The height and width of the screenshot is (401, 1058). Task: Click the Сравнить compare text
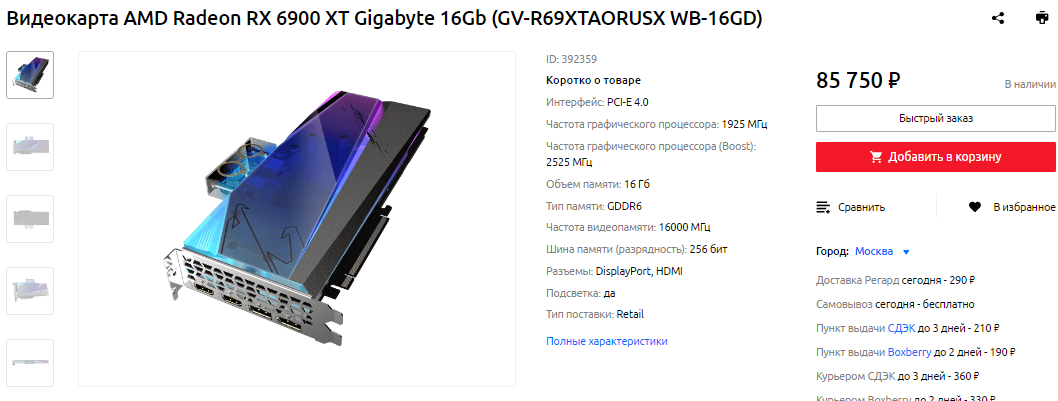point(862,207)
